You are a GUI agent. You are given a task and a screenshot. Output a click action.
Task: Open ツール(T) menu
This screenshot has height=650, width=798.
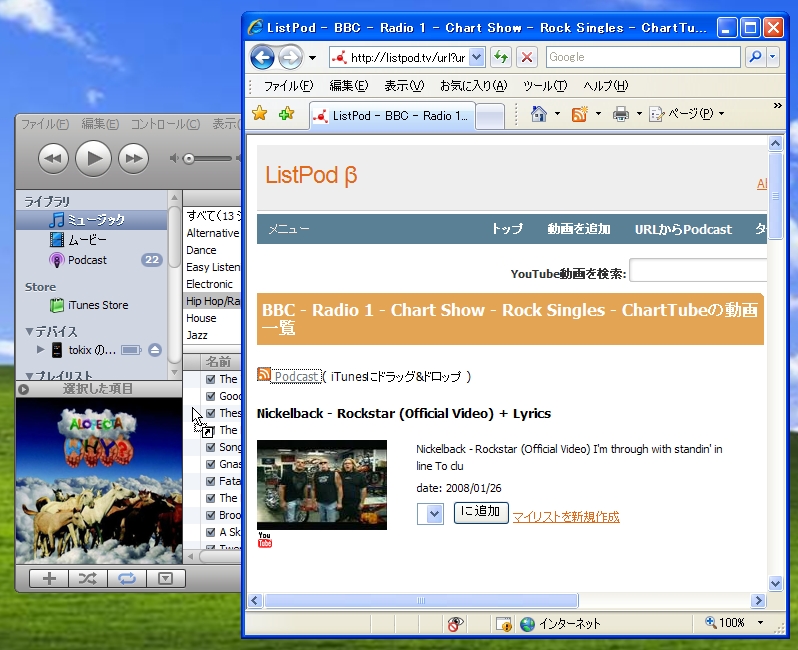(545, 86)
